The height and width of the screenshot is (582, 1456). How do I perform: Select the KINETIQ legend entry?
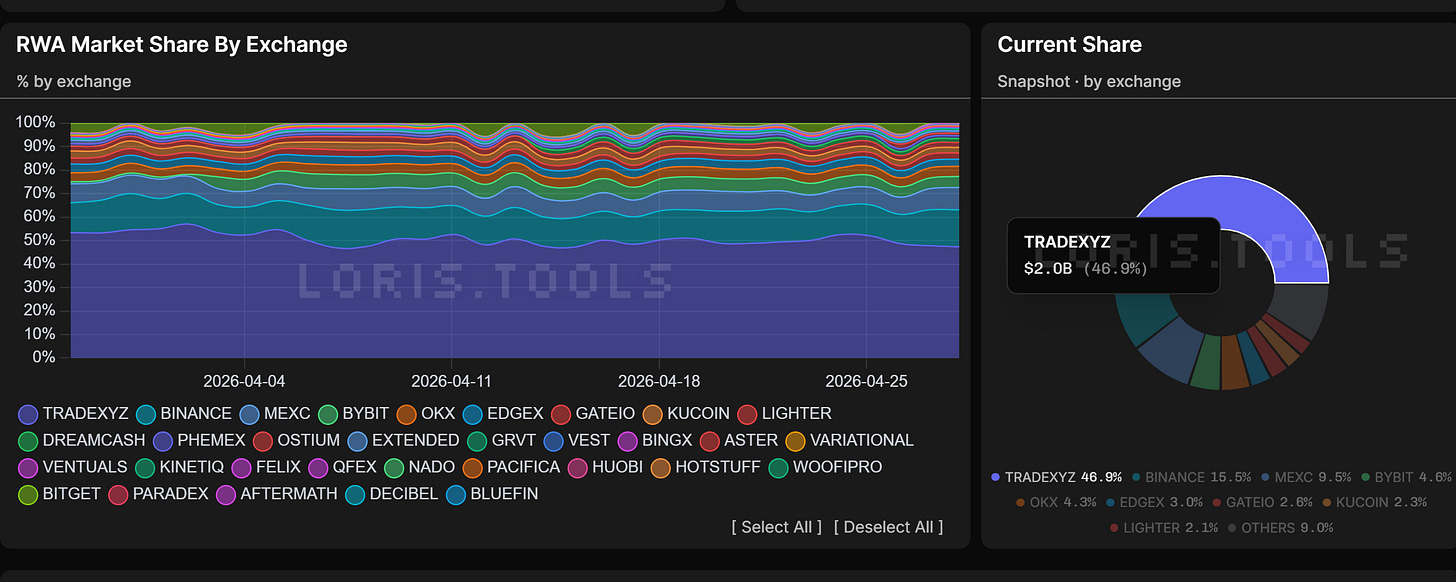point(178,468)
